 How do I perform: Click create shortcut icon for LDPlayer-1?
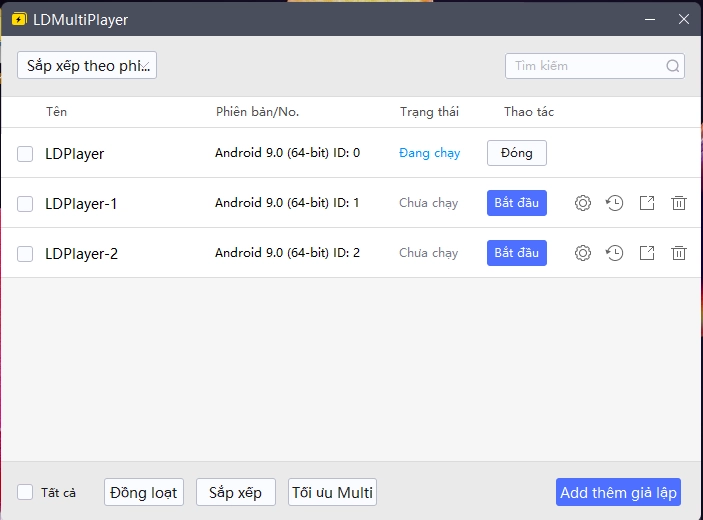[647, 203]
